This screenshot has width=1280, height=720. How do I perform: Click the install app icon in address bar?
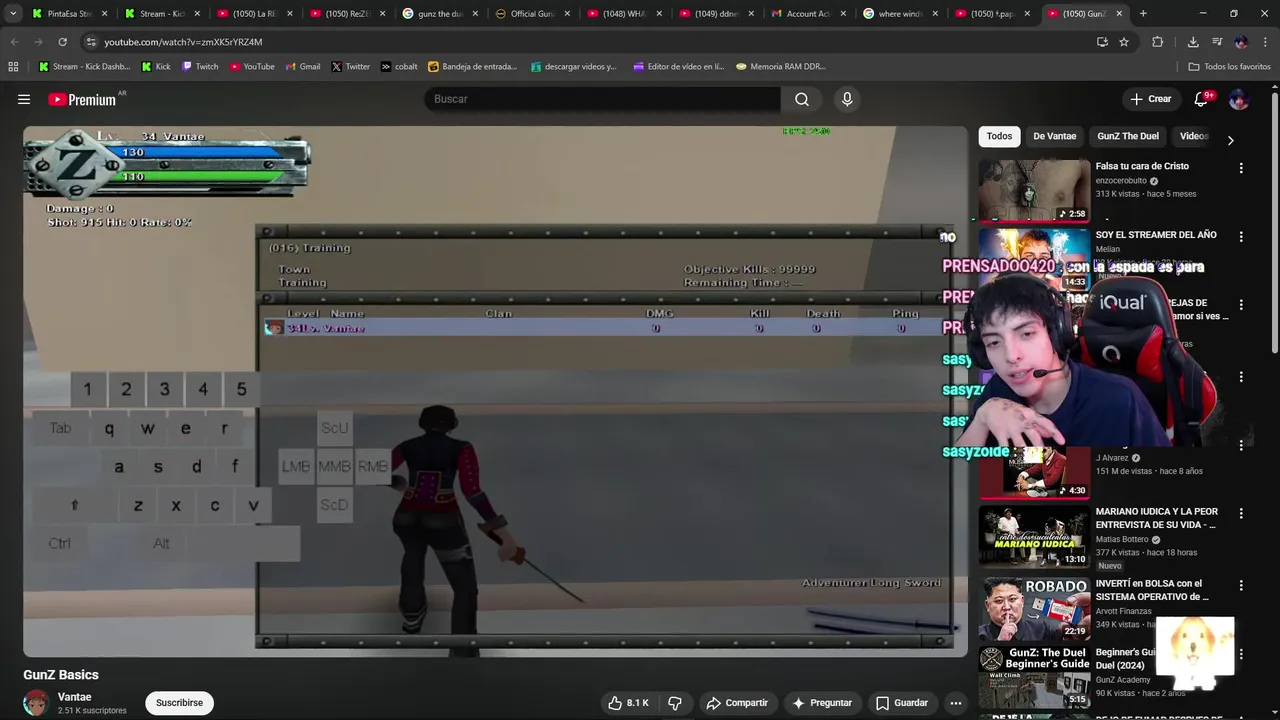[1102, 42]
